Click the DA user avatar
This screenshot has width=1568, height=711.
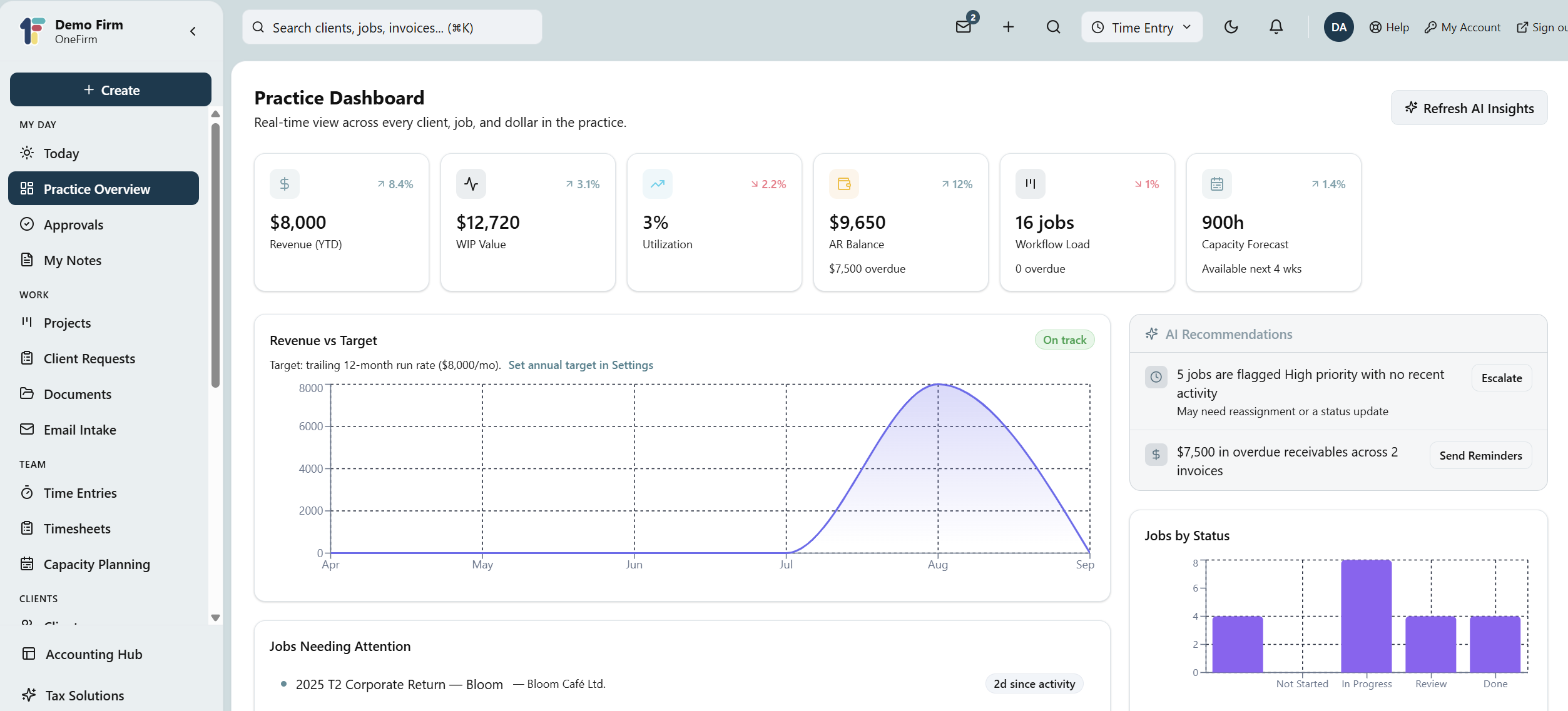(x=1338, y=27)
